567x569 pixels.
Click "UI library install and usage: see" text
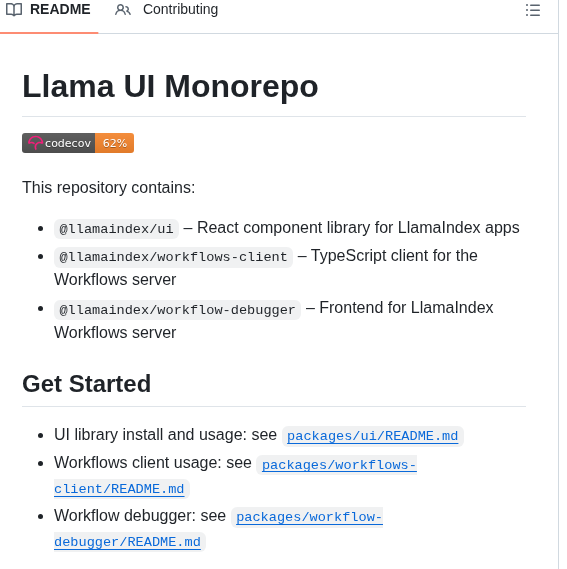click(x=165, y=435)
